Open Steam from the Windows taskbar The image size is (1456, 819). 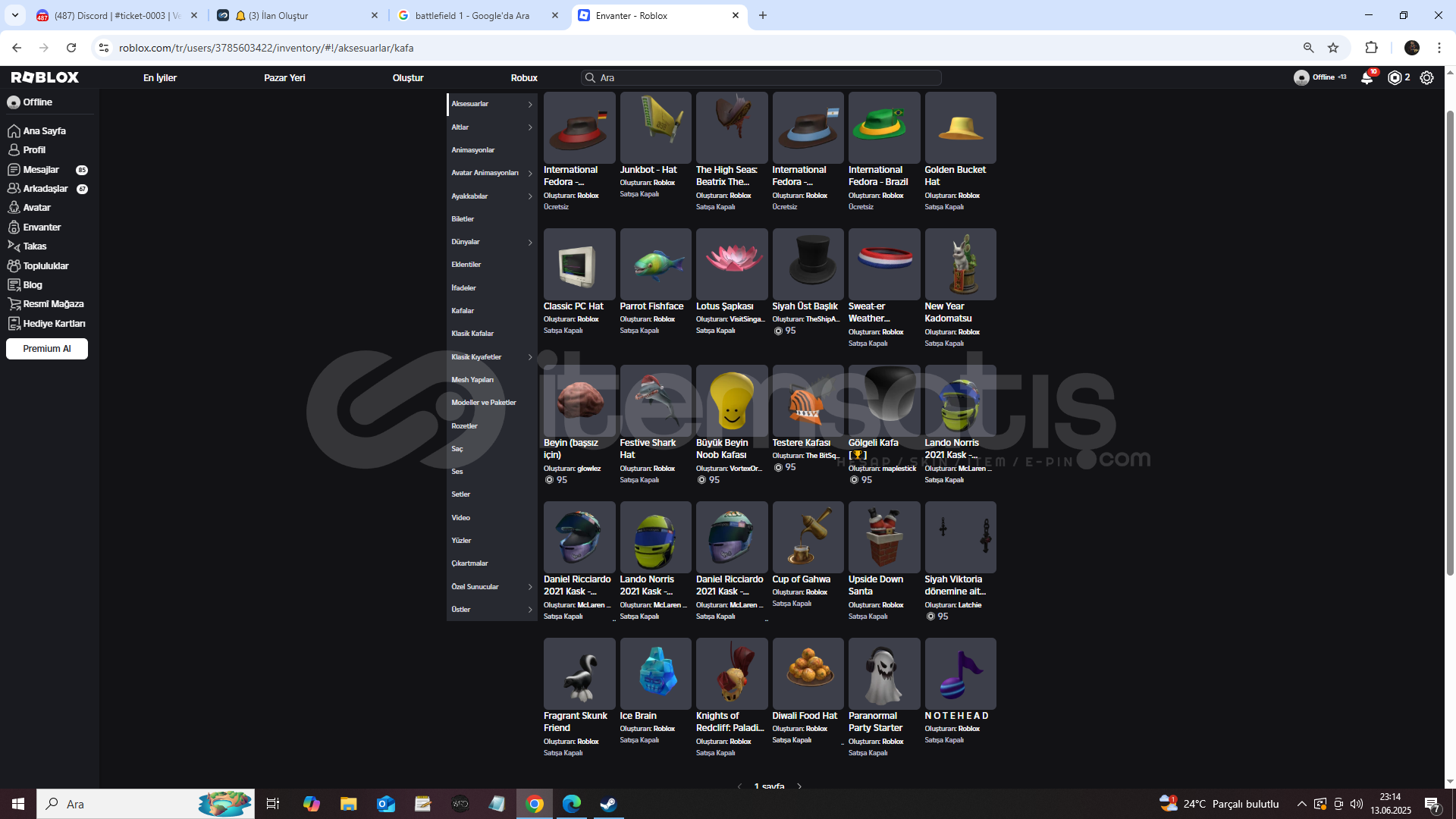(608, 804)
